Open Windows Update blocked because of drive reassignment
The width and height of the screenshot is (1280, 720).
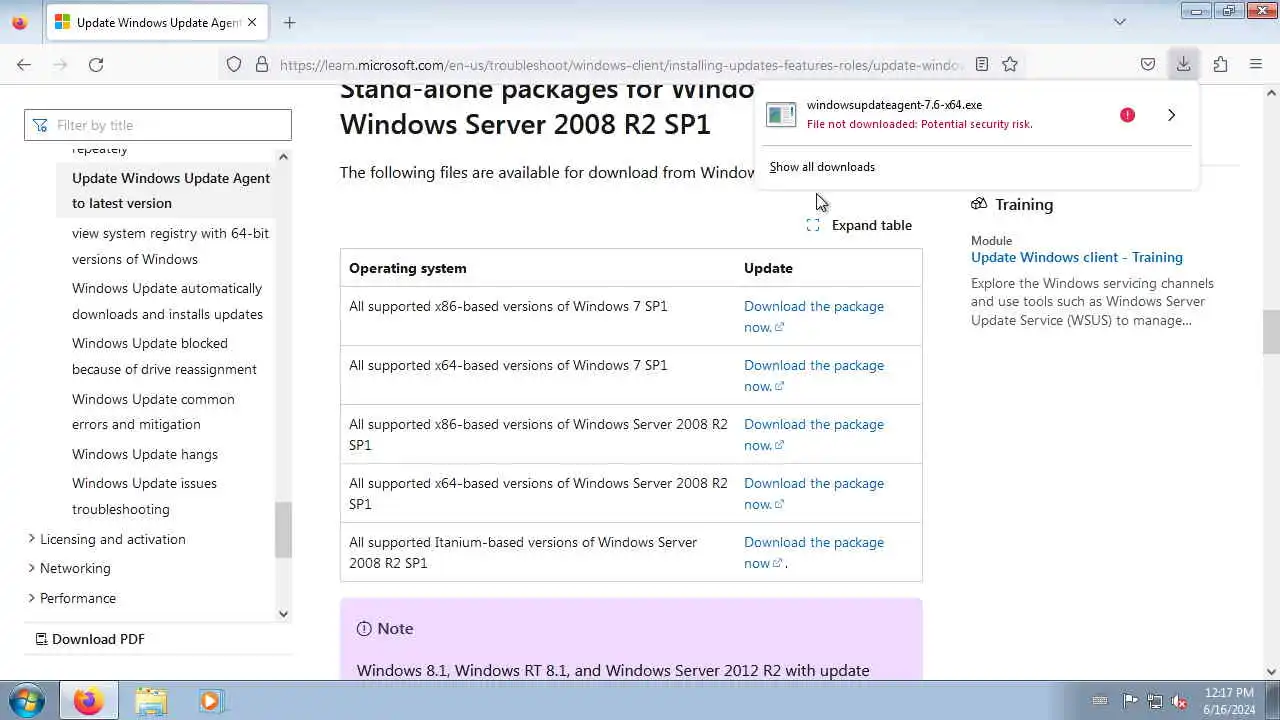[x=164, y=356]
